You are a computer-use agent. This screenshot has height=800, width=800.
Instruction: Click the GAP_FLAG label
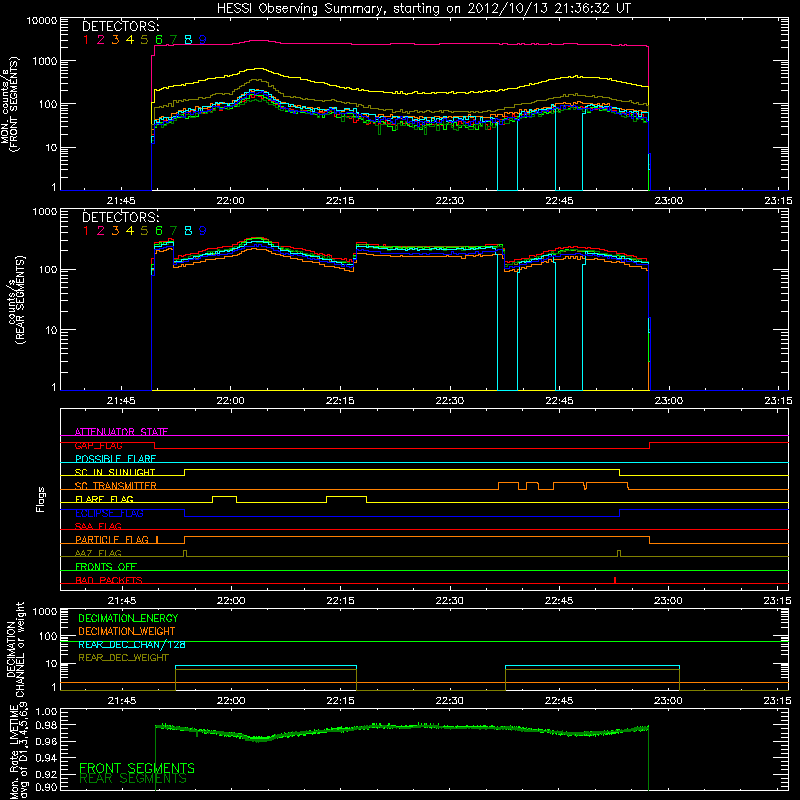98,445
